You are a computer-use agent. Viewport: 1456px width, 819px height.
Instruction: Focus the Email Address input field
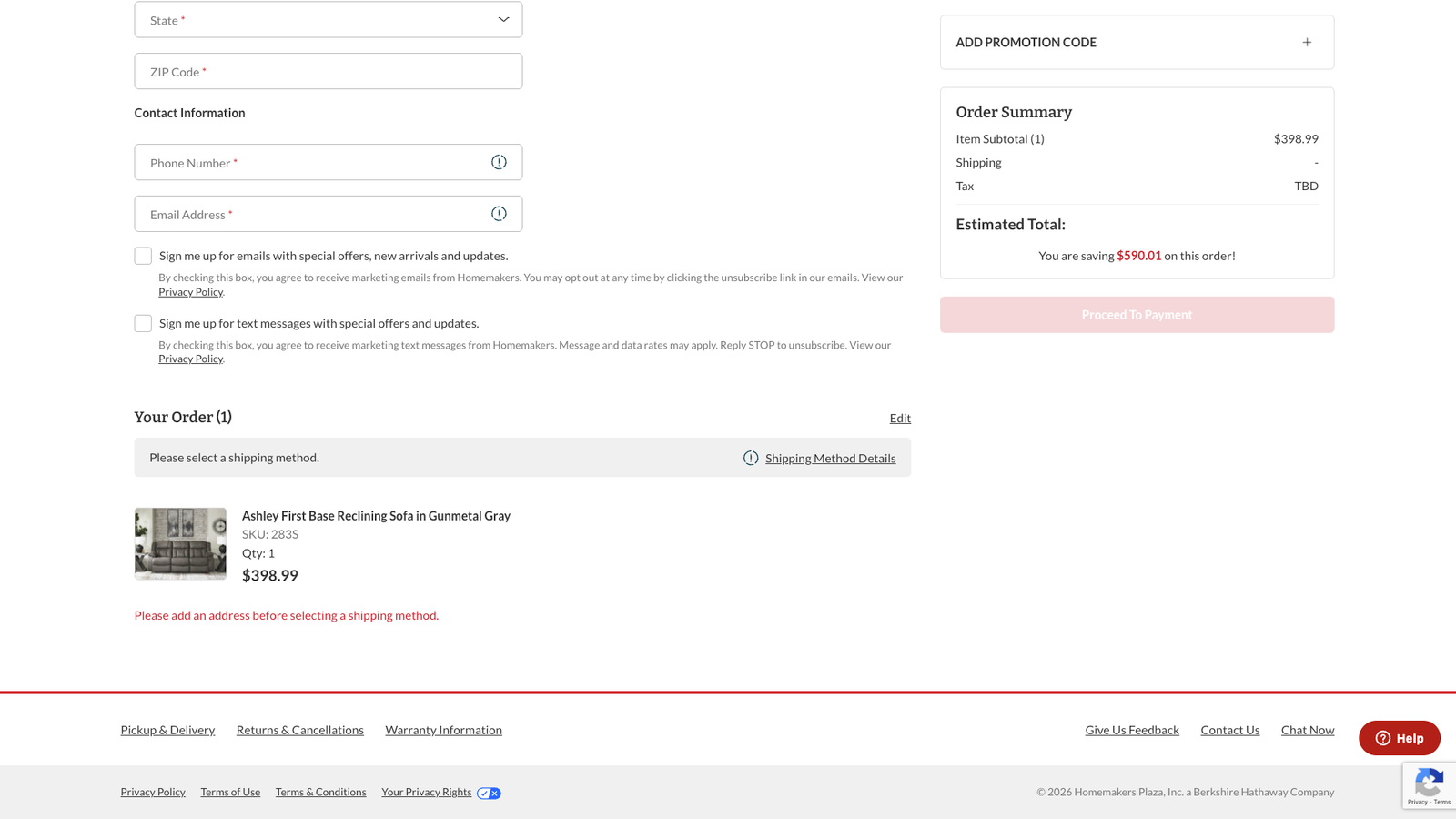309,215
